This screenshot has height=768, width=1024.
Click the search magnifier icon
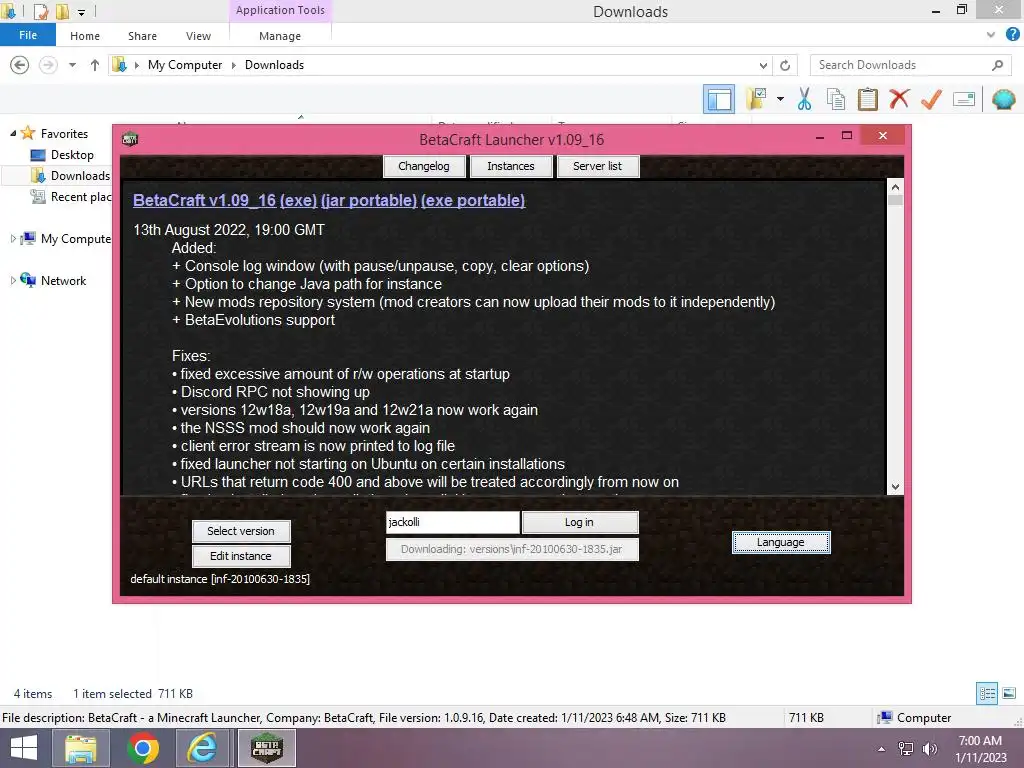pyautogui.click(x=997, y=65)
